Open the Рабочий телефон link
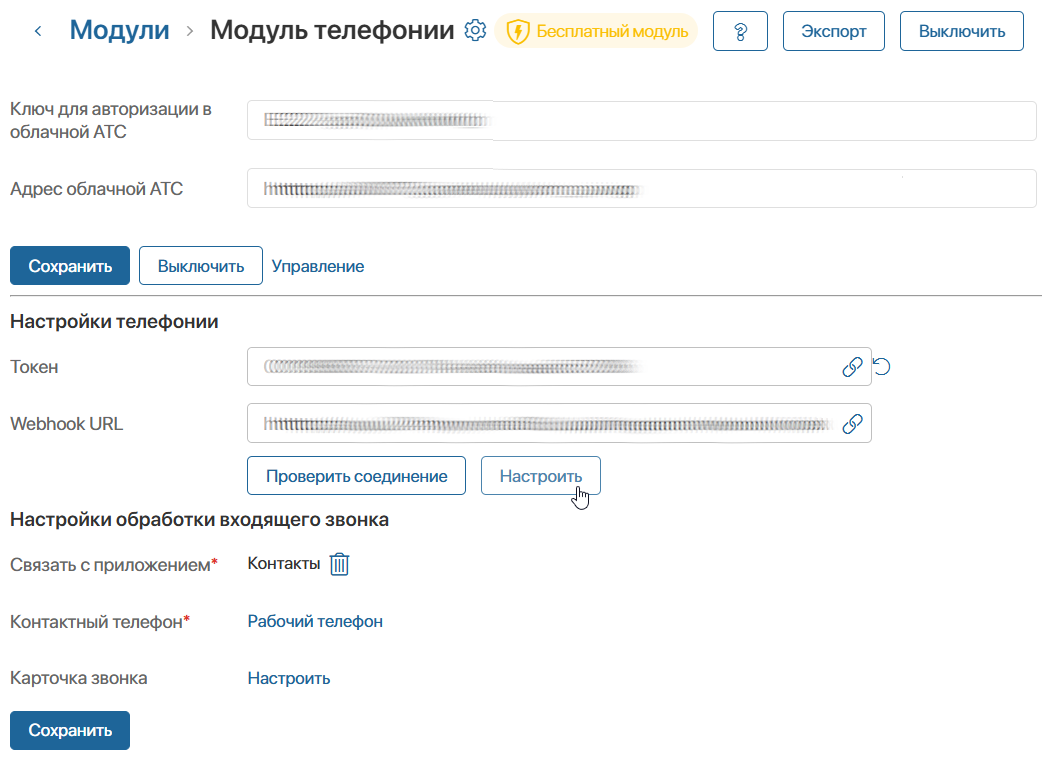The image size is (1042, 762). pos(315,621)
